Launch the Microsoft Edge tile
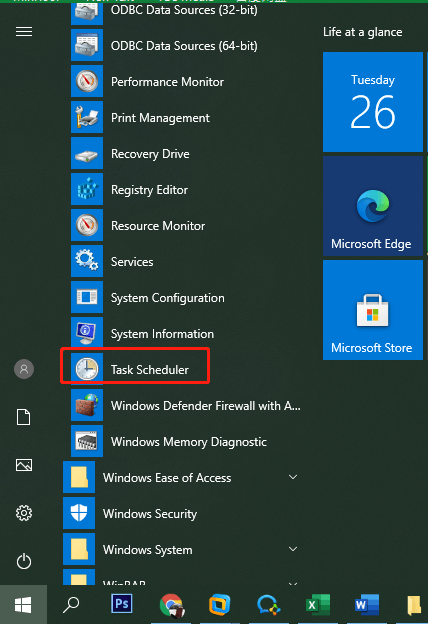 (x=373, y=206)
